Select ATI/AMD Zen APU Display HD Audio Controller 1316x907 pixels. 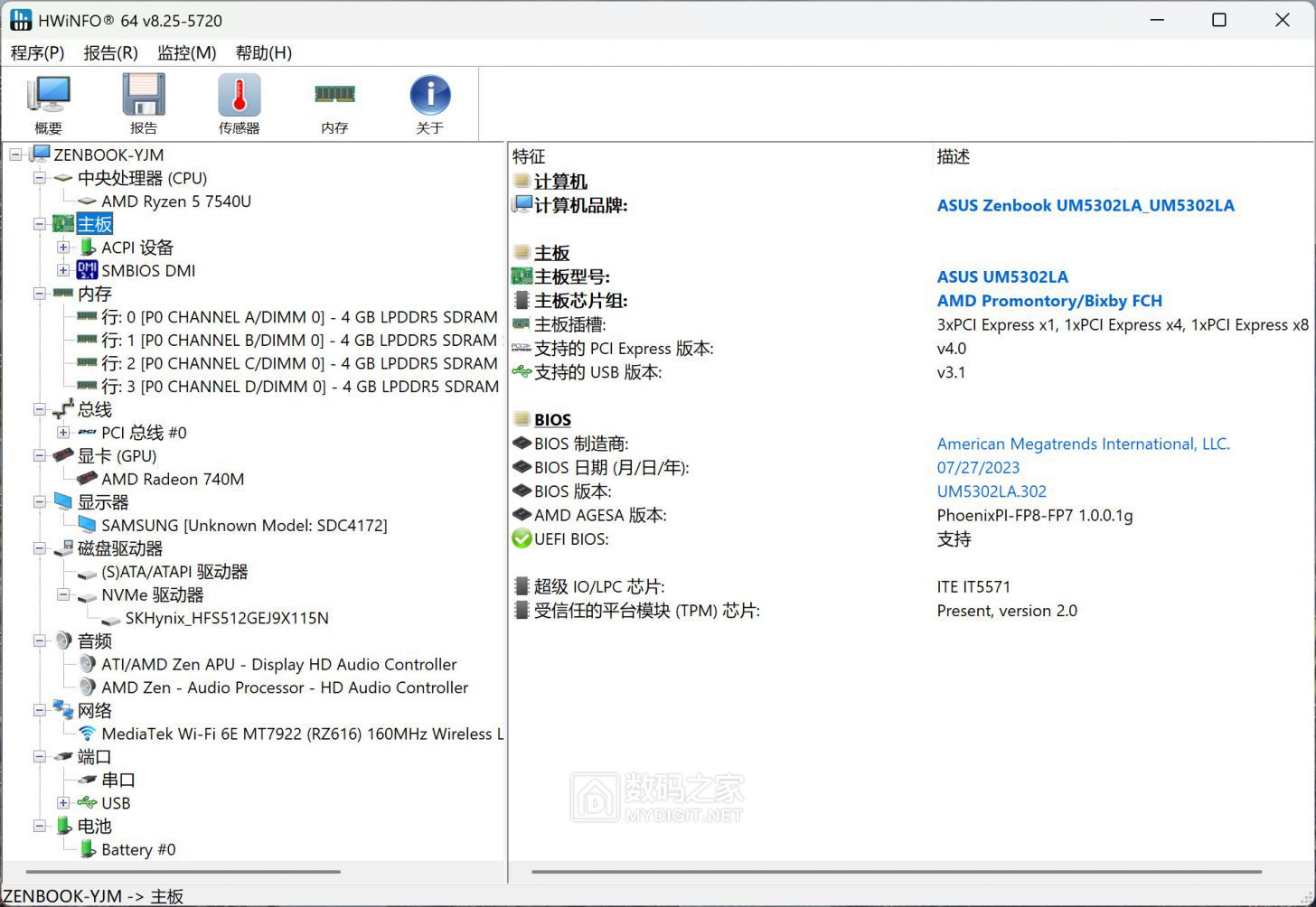279,664
